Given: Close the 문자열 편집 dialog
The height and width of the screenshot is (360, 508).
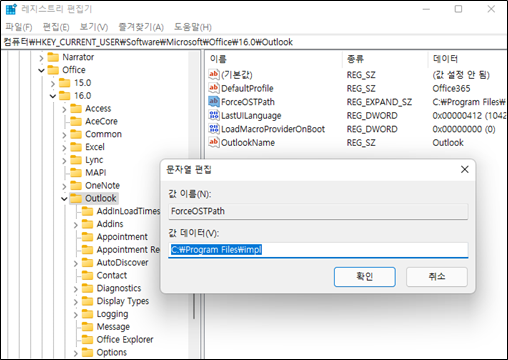Looking at the screenshot, I should (x=465, y=169).
